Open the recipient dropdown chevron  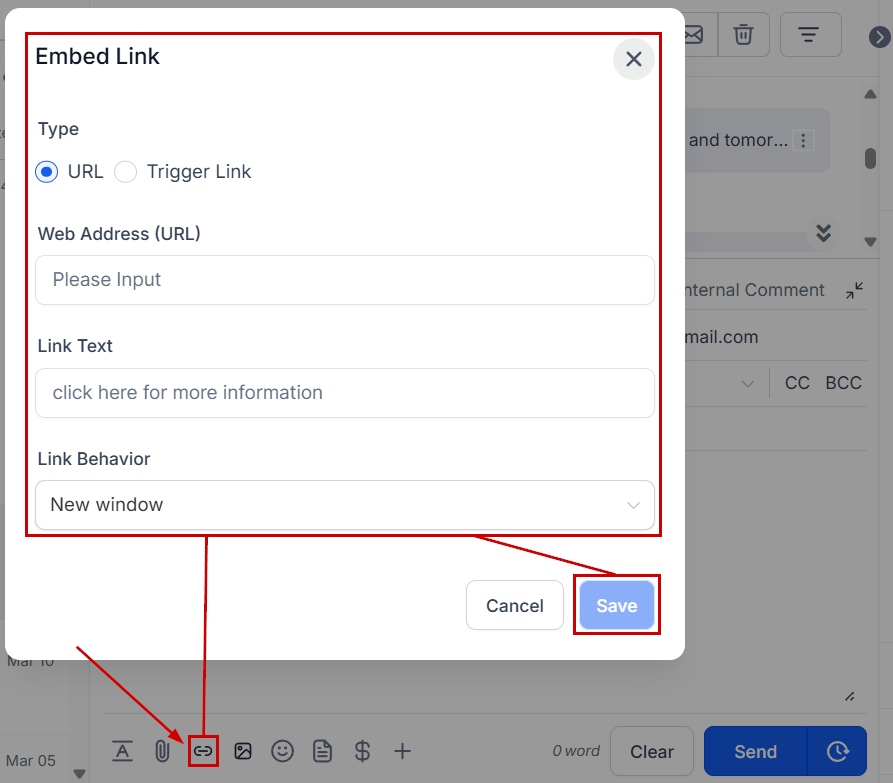(x=748, y=384)
